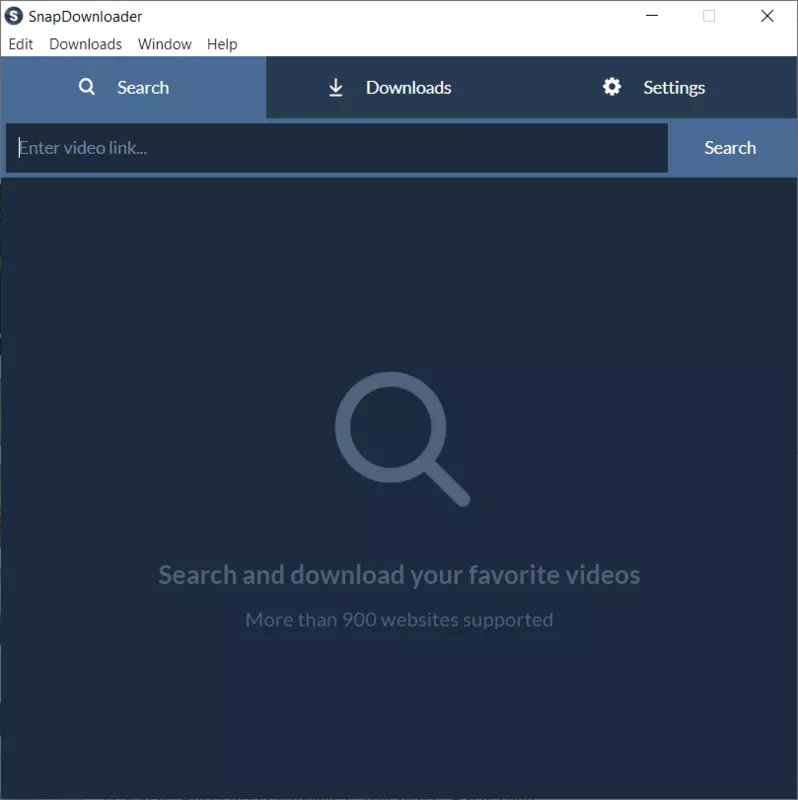Switch to the Settings tab
The width and height of the screenshot is (798, 800).
(664, 87)
